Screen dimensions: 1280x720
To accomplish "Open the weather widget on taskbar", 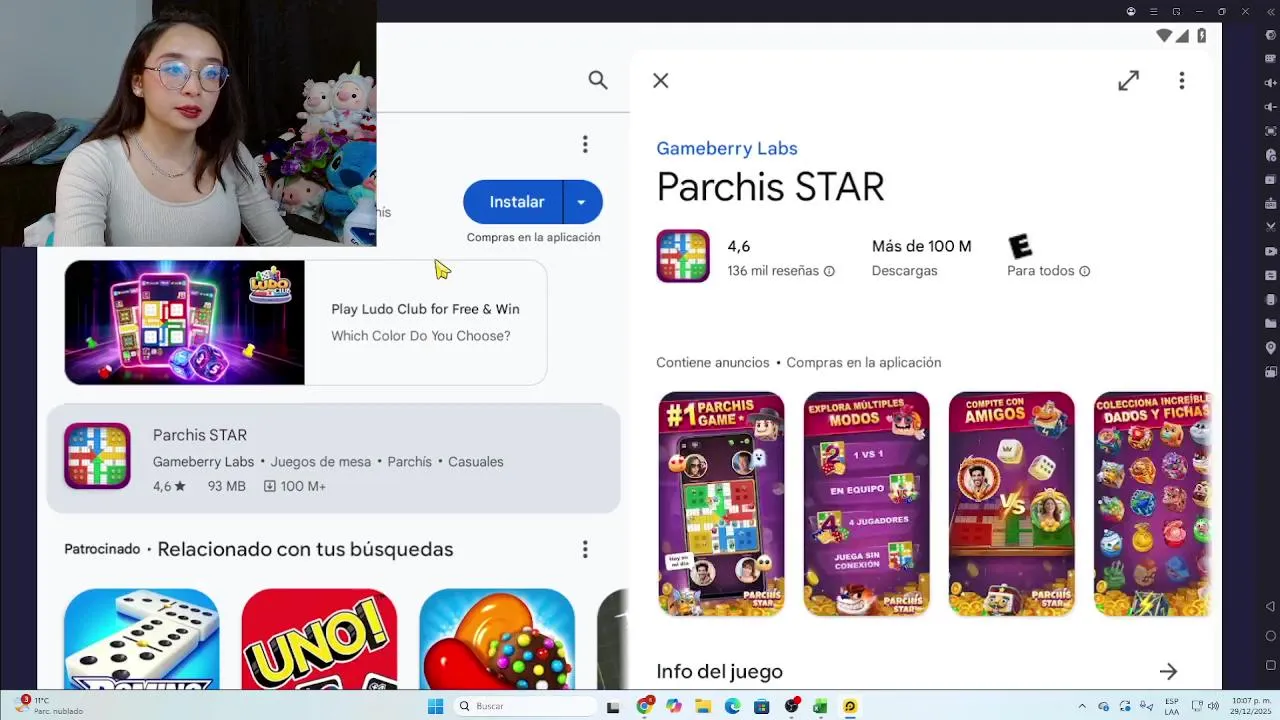I will click(x=50, y=705).
